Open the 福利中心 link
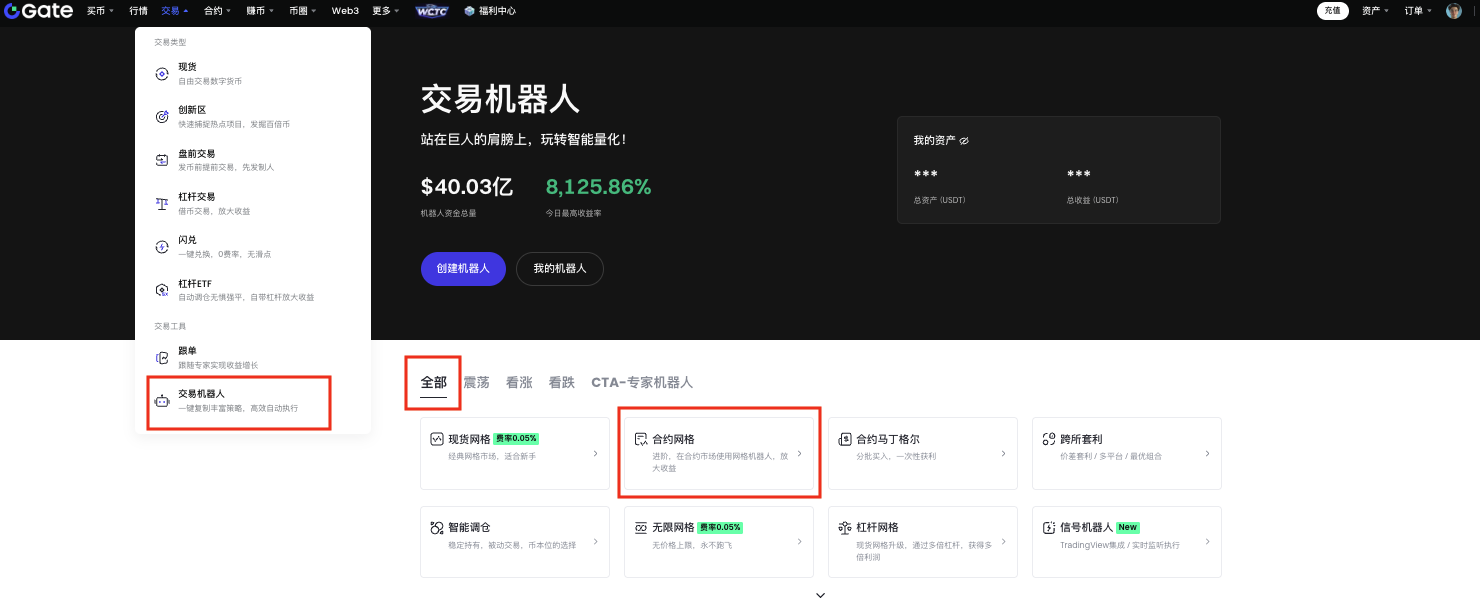 pyautogui.click(x=490, y=11)
